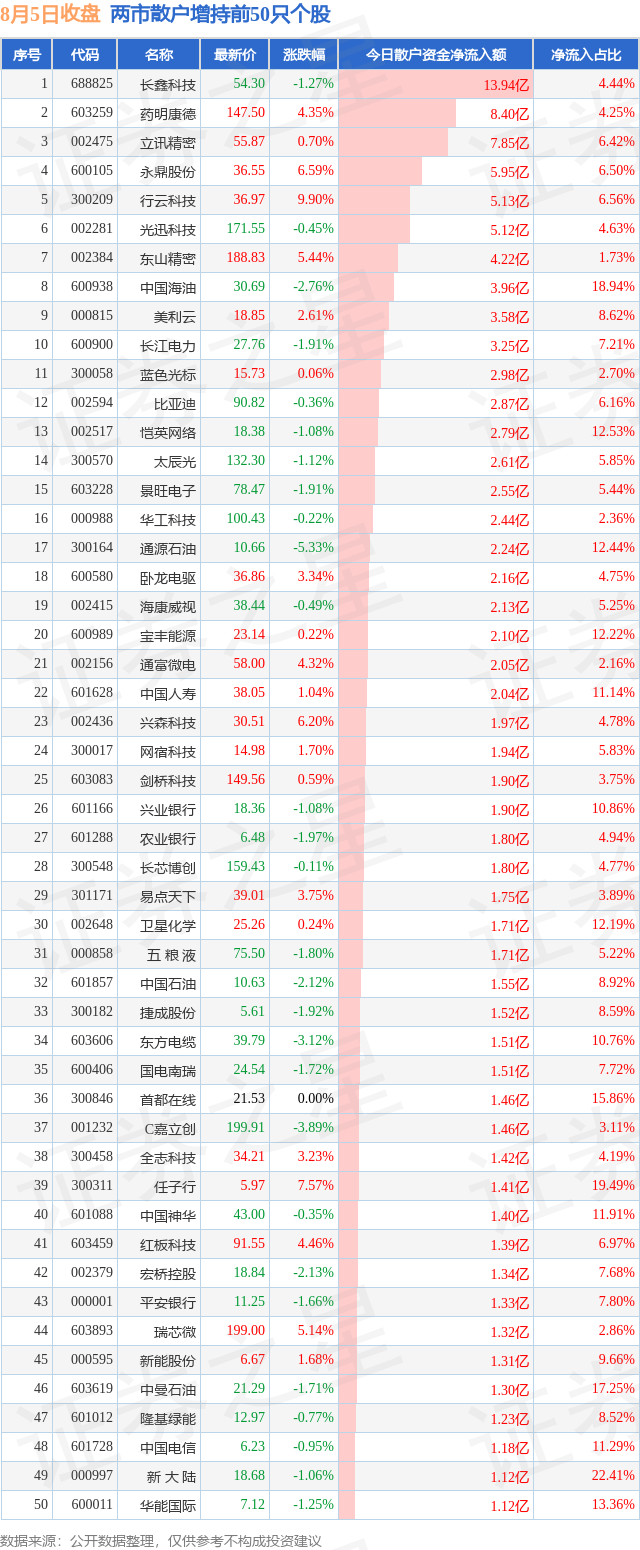This screenshot has width=640, height=1550.
Task: Click the title 两市散户增持前50只个股
Action: pyautogui.click(x=220, y=14)
